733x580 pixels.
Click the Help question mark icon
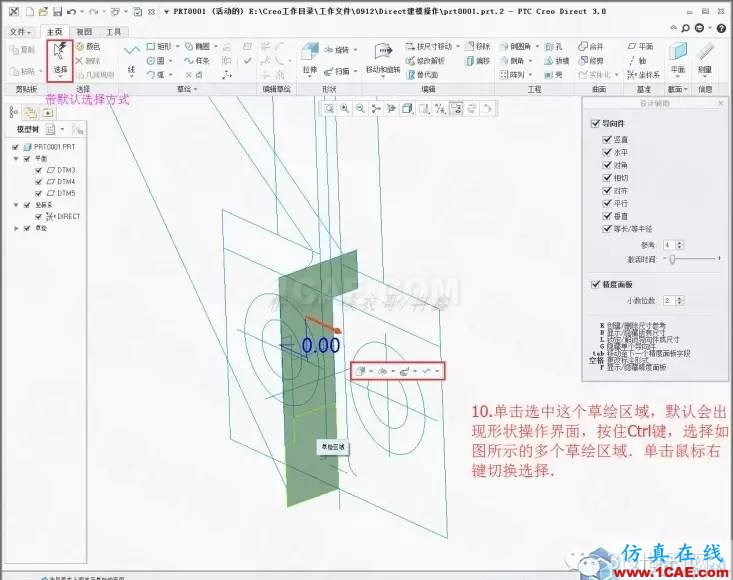click(x=722, y=29)
